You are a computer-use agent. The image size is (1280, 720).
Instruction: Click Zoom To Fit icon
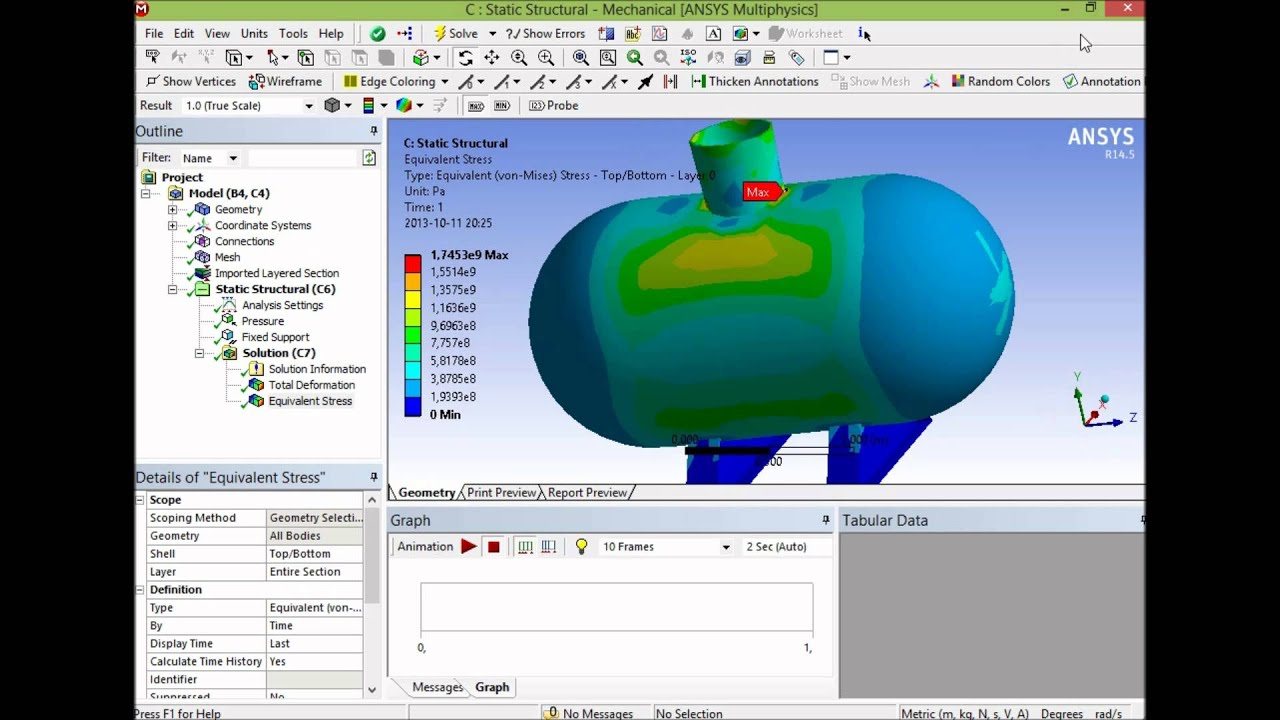point(581,58)
